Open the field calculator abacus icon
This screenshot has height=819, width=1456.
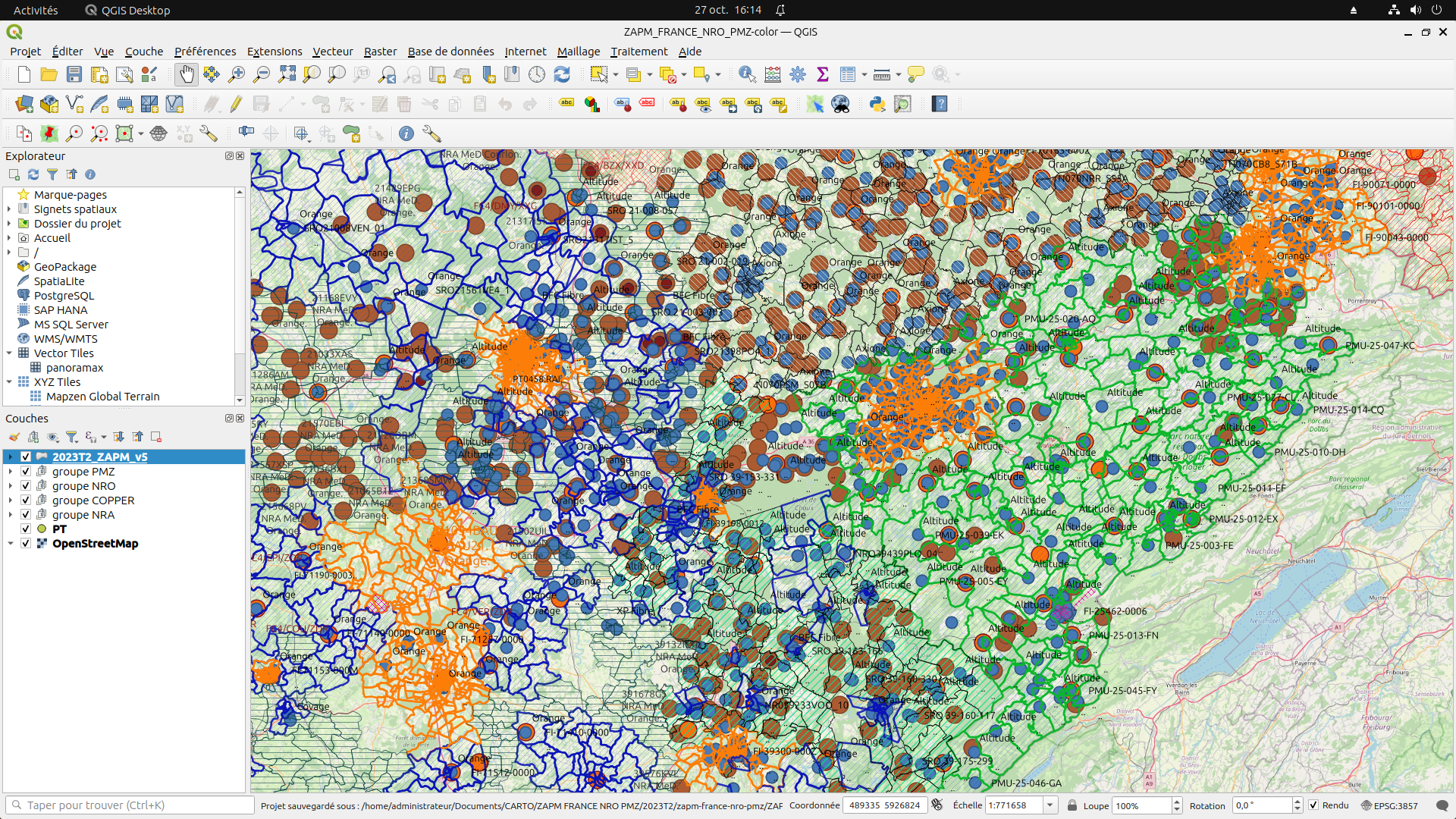pyautogui.click(x=773, y=74)
